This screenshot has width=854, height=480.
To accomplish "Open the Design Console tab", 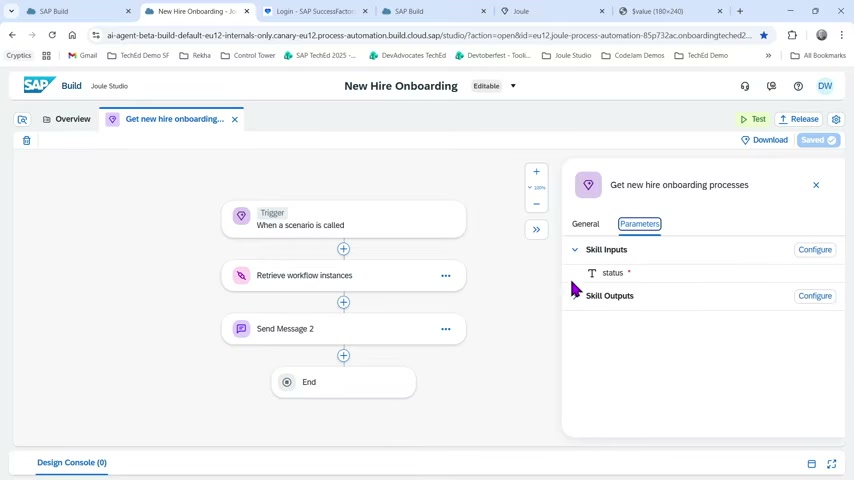I will 72,463.
